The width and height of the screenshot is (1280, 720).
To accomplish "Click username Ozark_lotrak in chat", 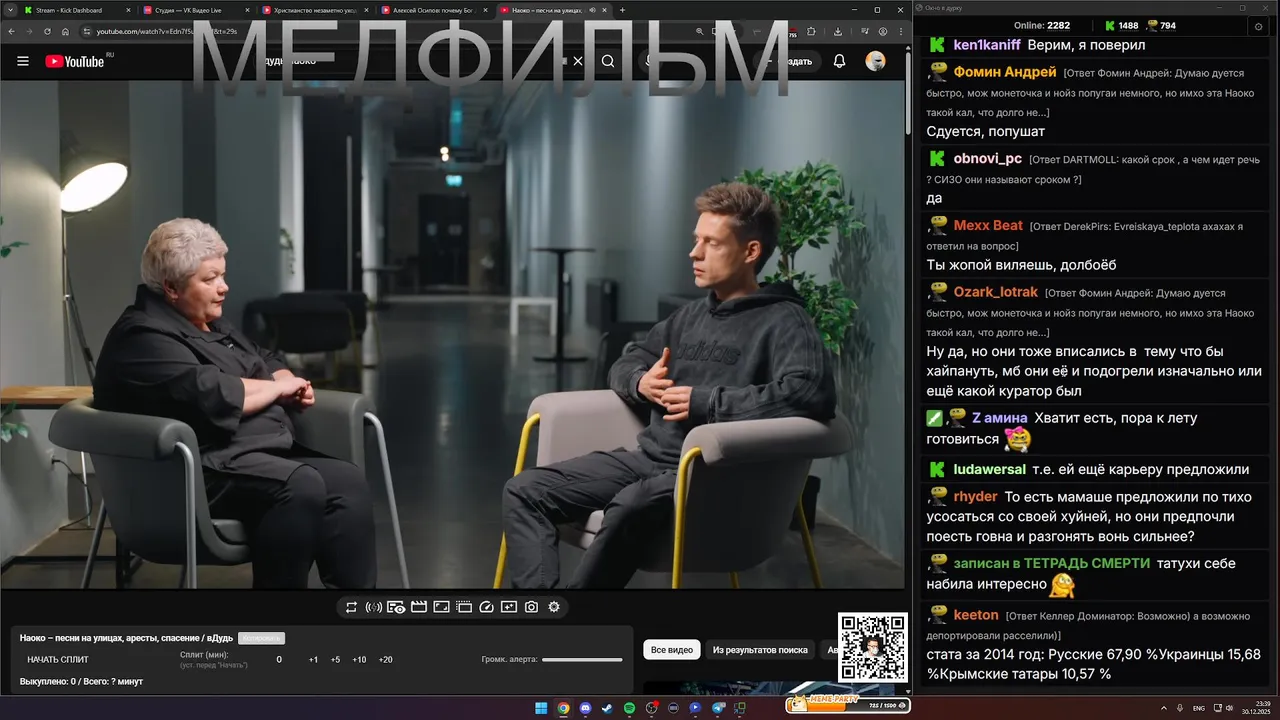I will [996, 292].
